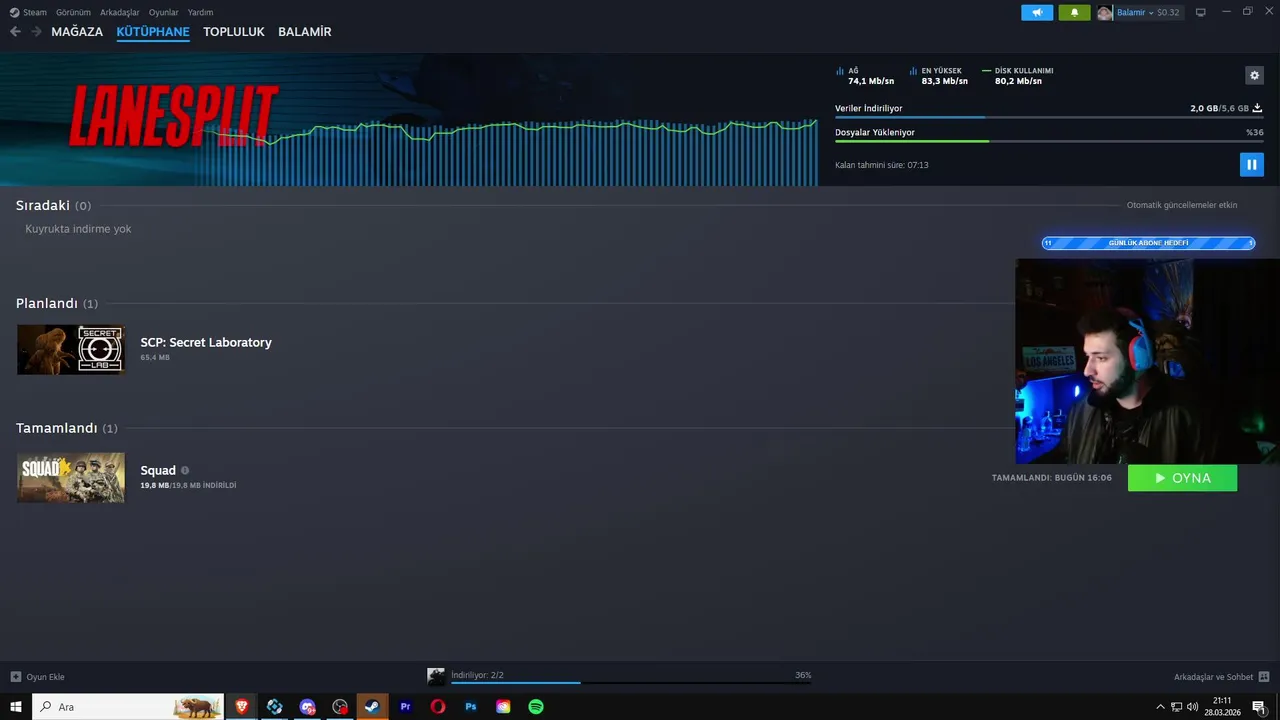This screenshot has height=720, width=1280.
Task: Click the friends chat icon at bottom right
Action: coord(1264,677)
